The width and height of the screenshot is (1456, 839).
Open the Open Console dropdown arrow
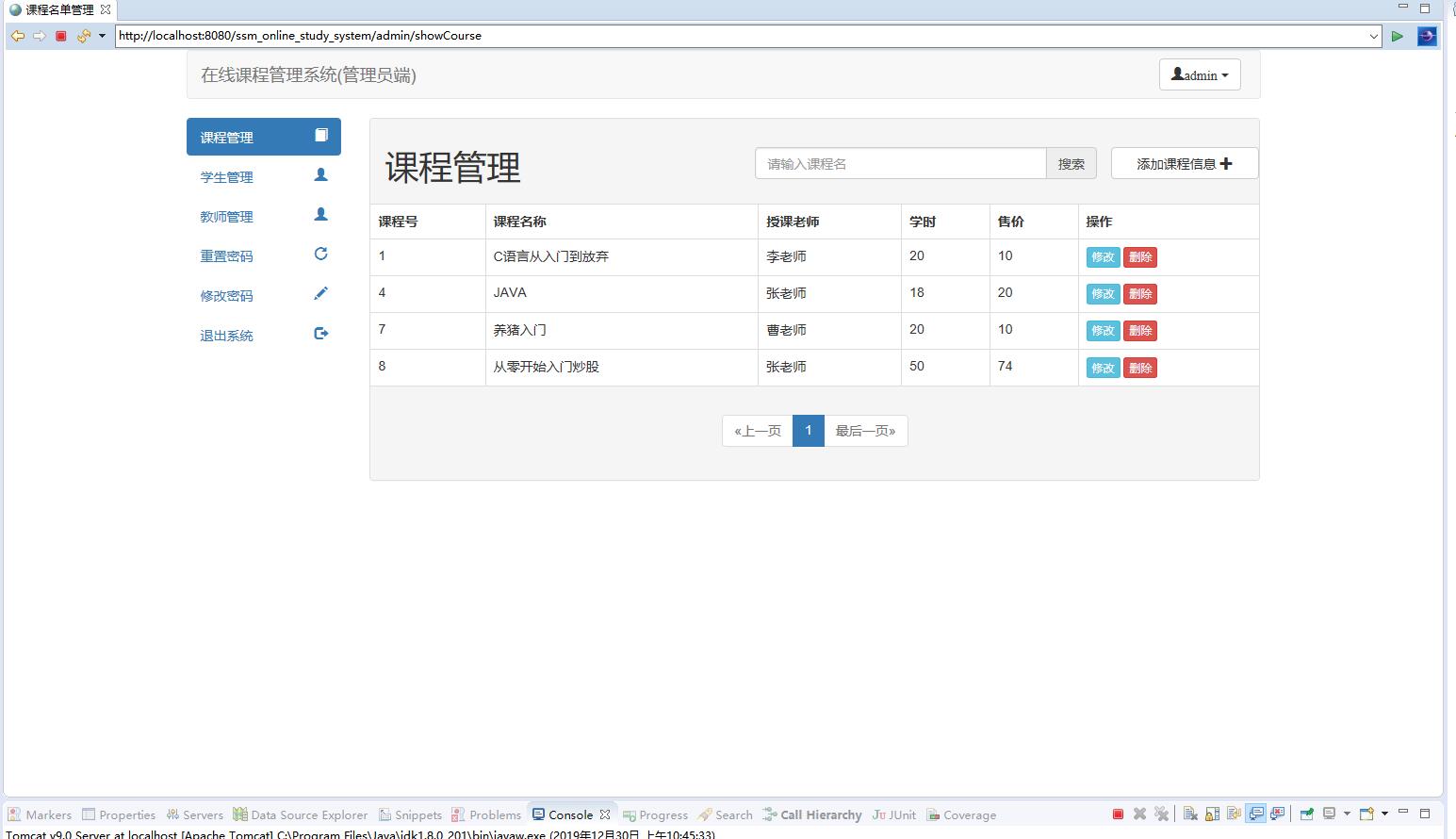1384,814
